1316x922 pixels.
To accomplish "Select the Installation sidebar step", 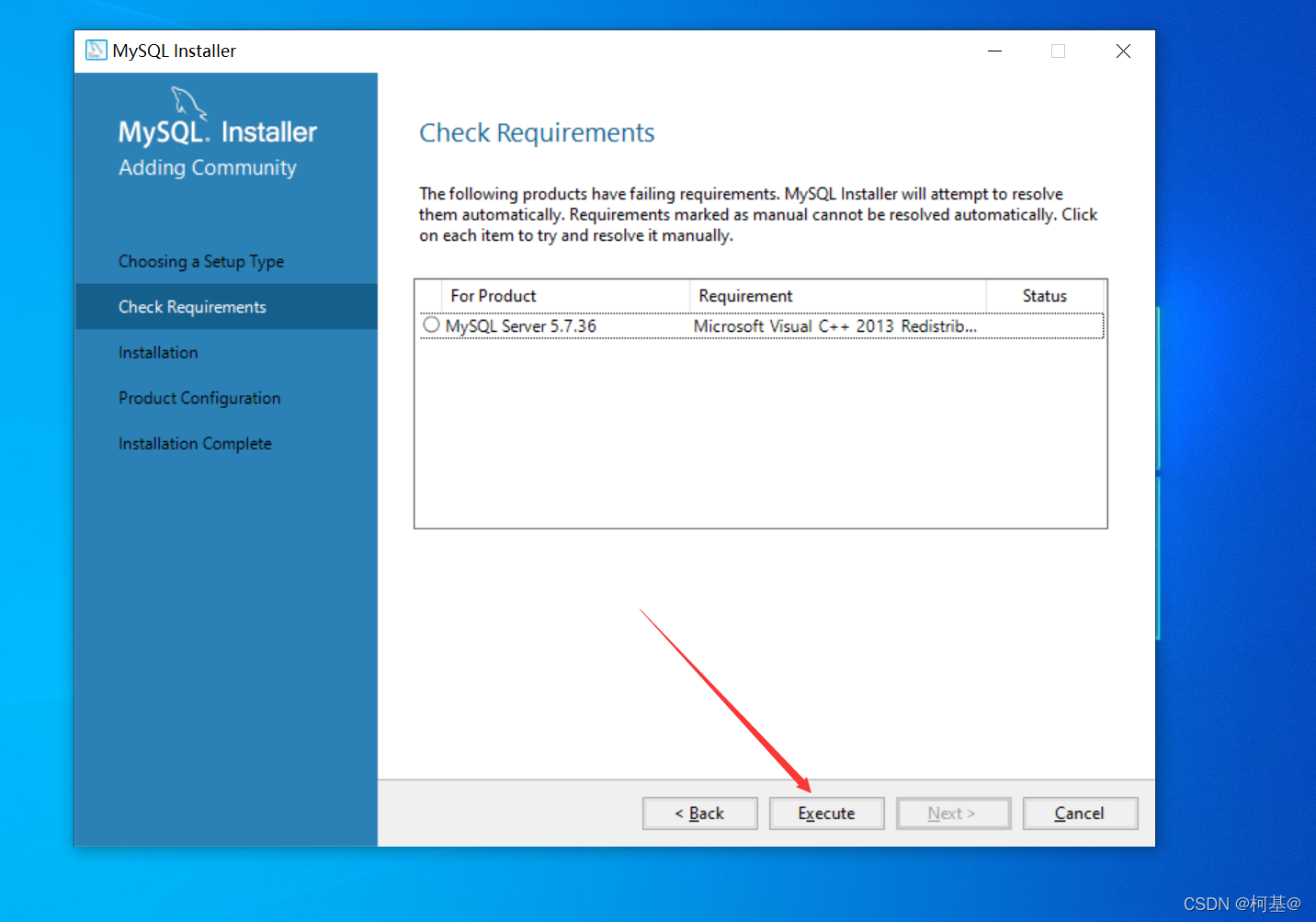I will pos(158,353).
